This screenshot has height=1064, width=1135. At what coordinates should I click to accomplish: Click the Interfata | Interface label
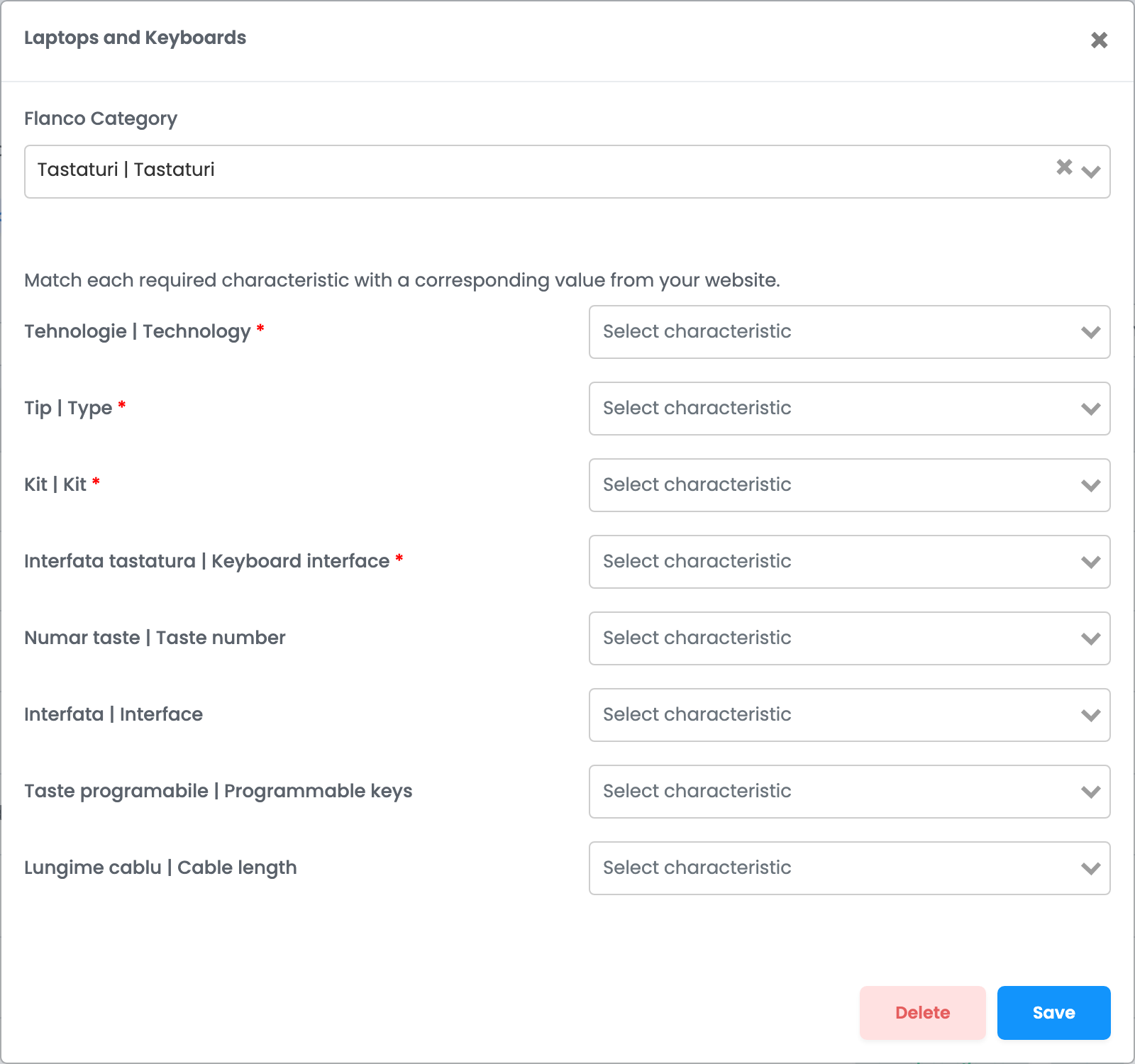[x=113, y=714]
